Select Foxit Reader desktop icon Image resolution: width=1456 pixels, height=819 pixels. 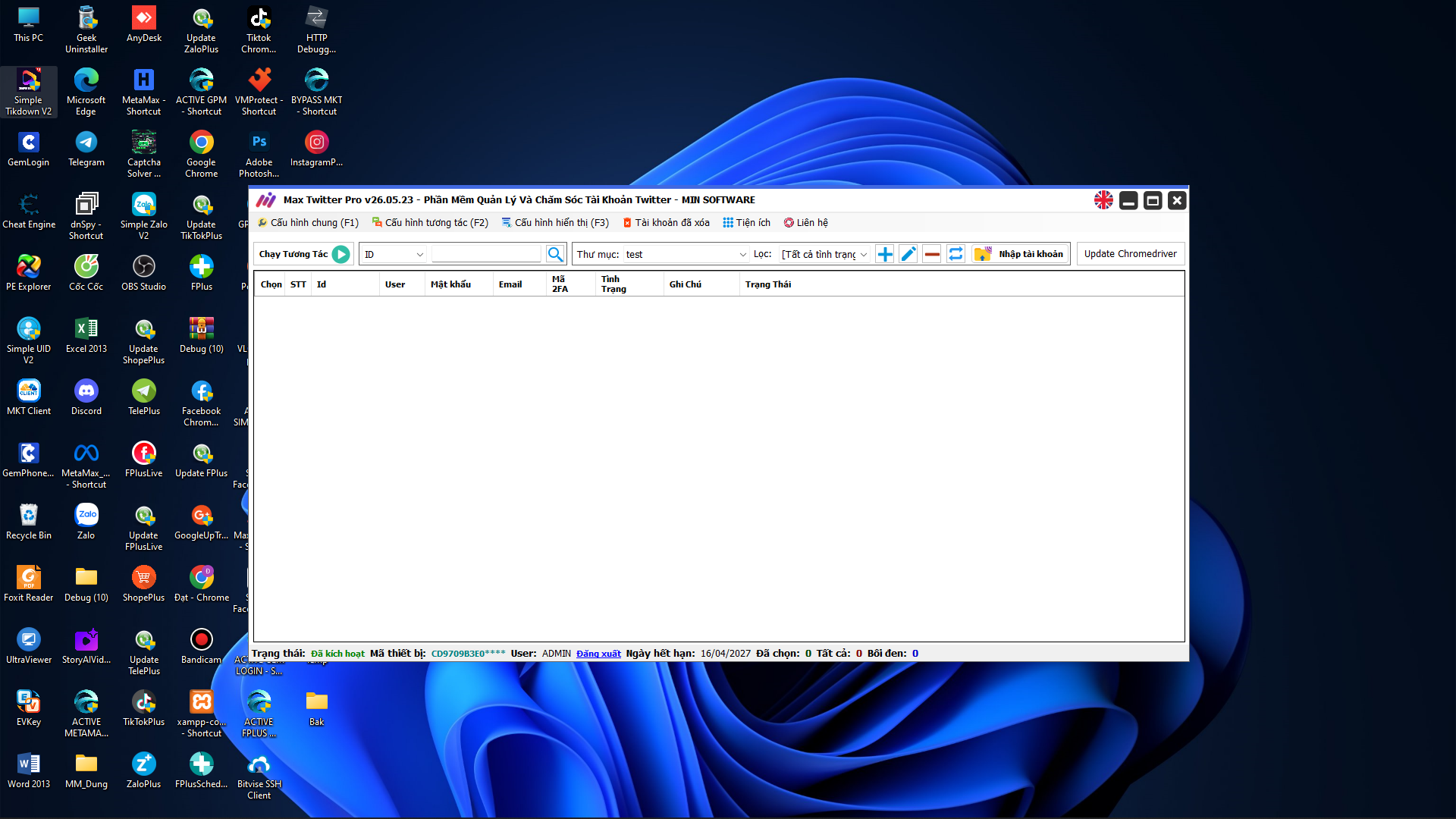point(29,584)
